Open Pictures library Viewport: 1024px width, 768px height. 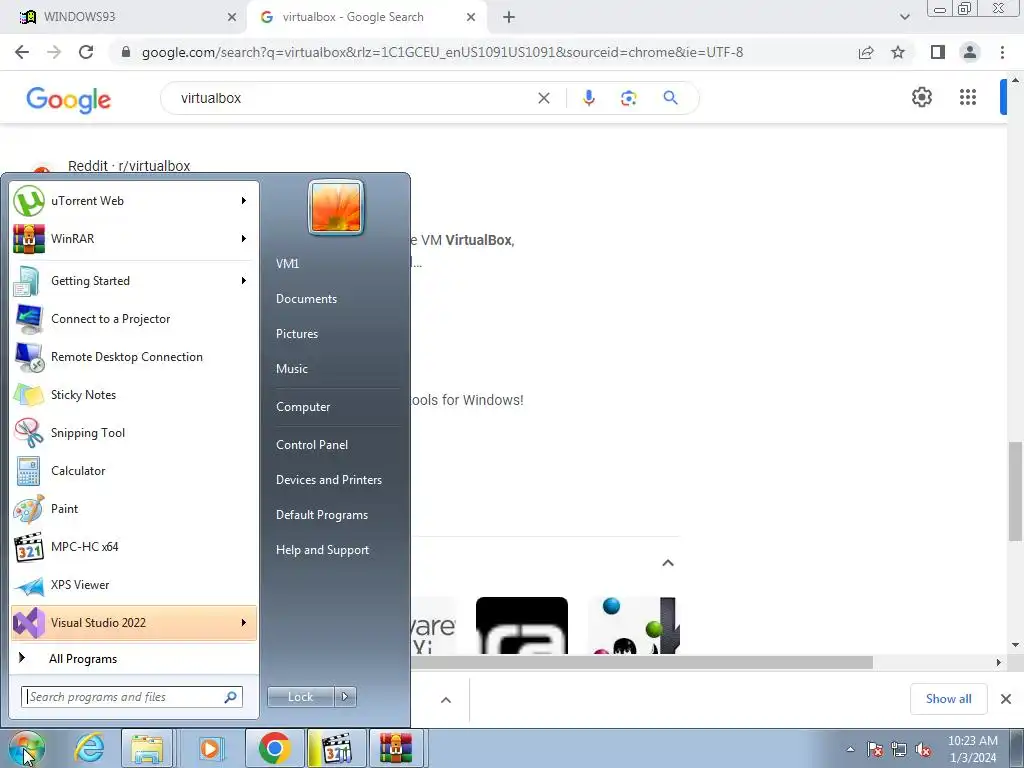pyautogui.click(x=297, y=334)
